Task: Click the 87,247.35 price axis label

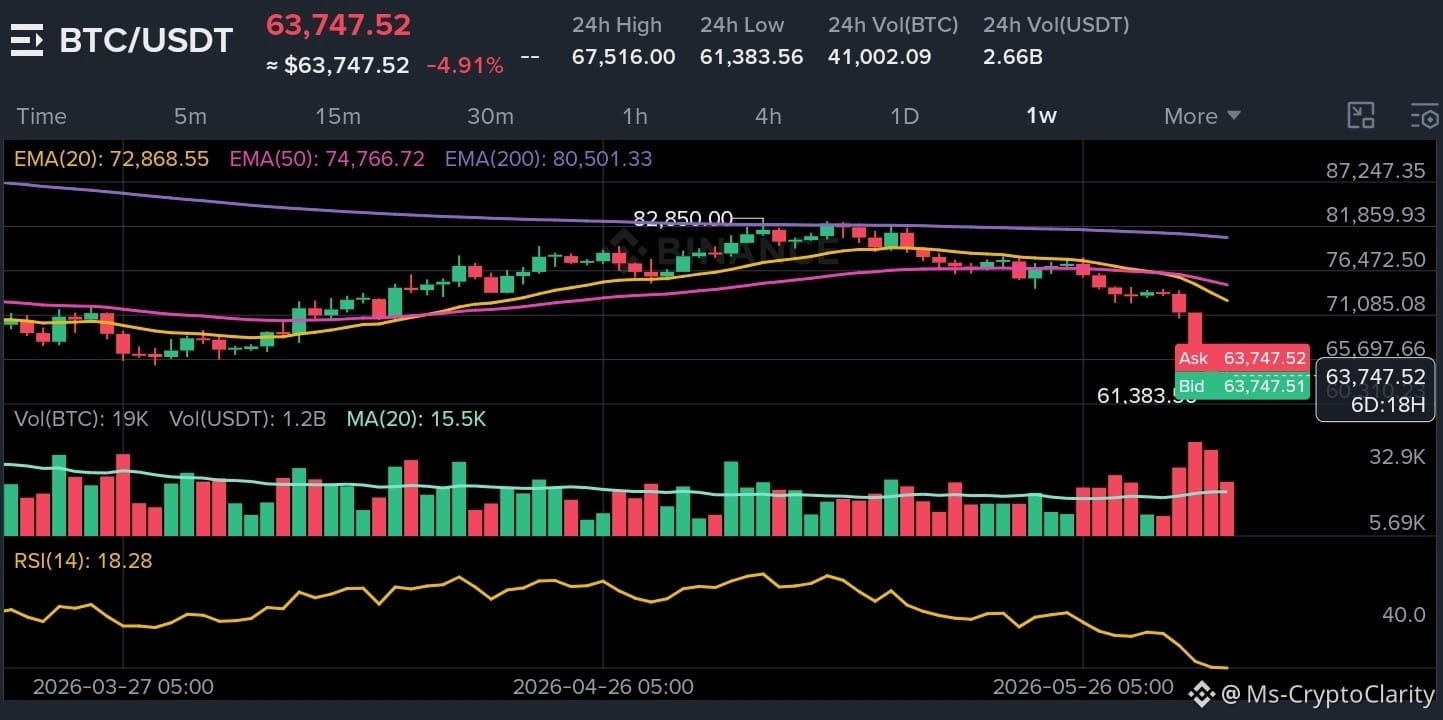Action: click(1375, 171)
